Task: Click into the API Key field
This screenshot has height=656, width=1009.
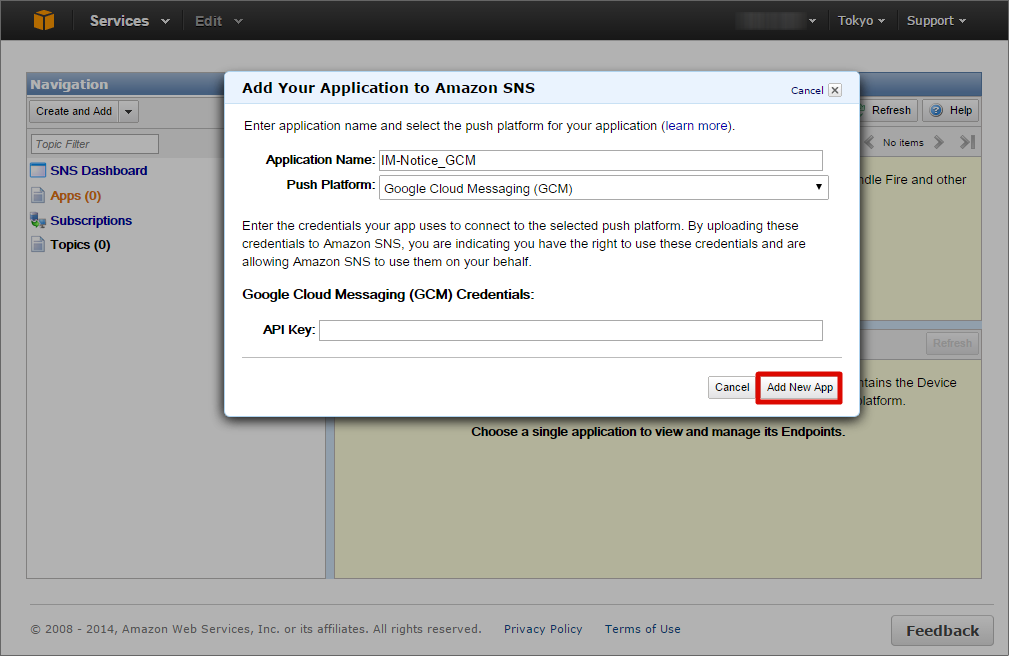Action: [571, 330]
